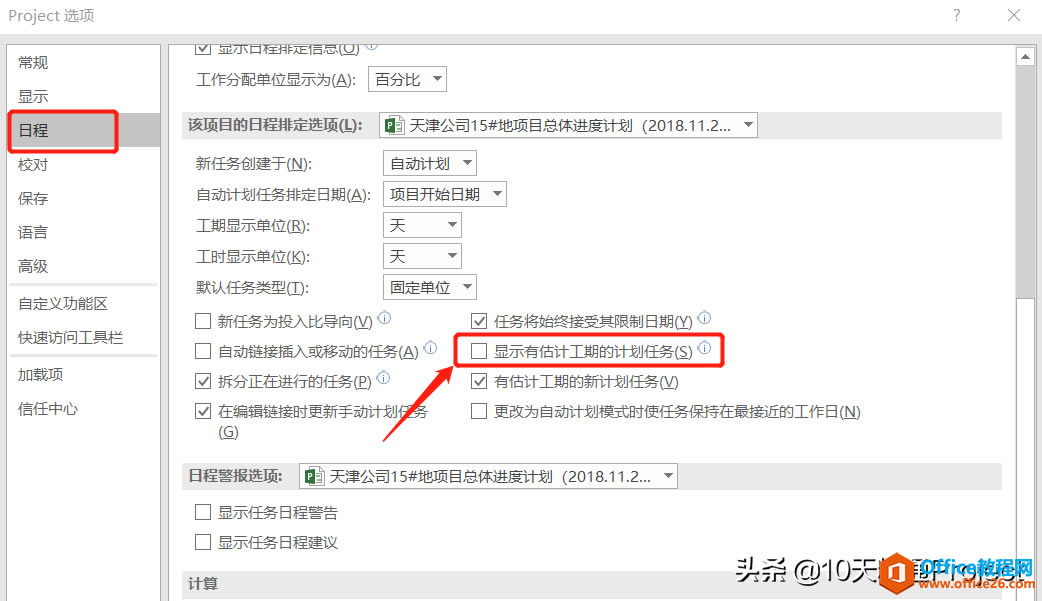Click info icon next to 任务将始终接受其限制日期

(x=704, y=318)
